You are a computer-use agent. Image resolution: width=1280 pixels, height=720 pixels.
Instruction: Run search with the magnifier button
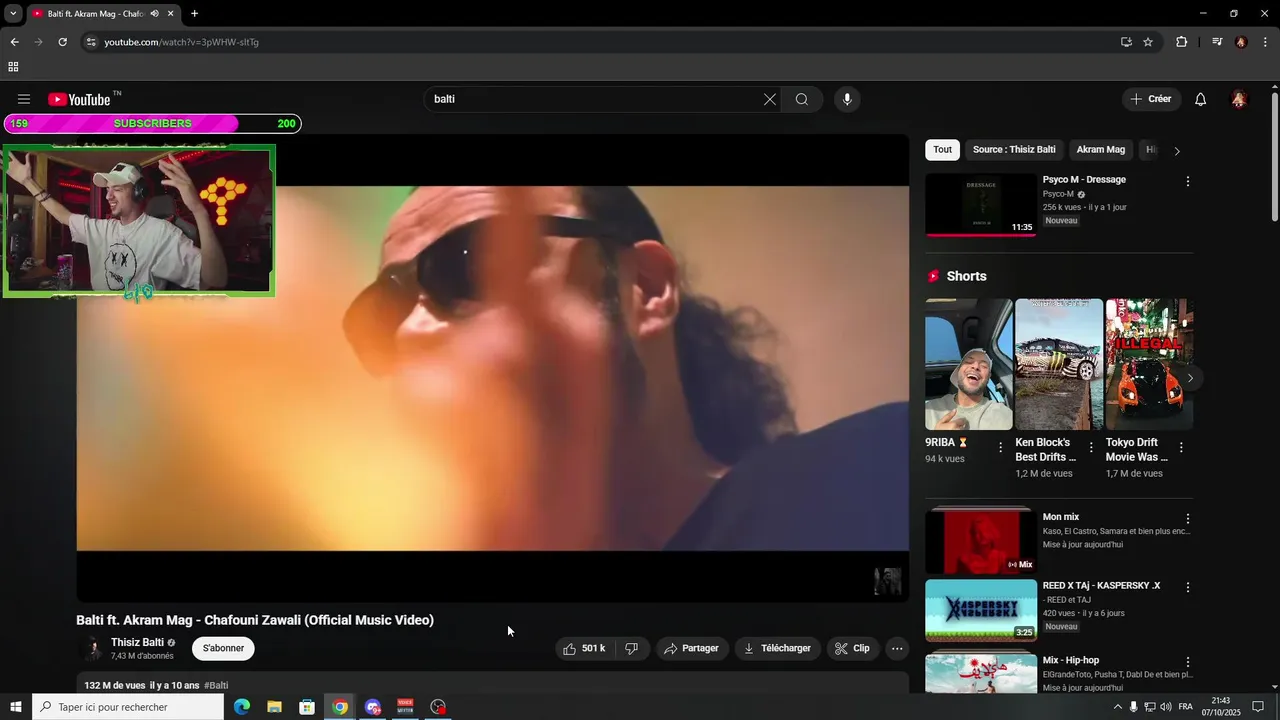click(802, 99)
